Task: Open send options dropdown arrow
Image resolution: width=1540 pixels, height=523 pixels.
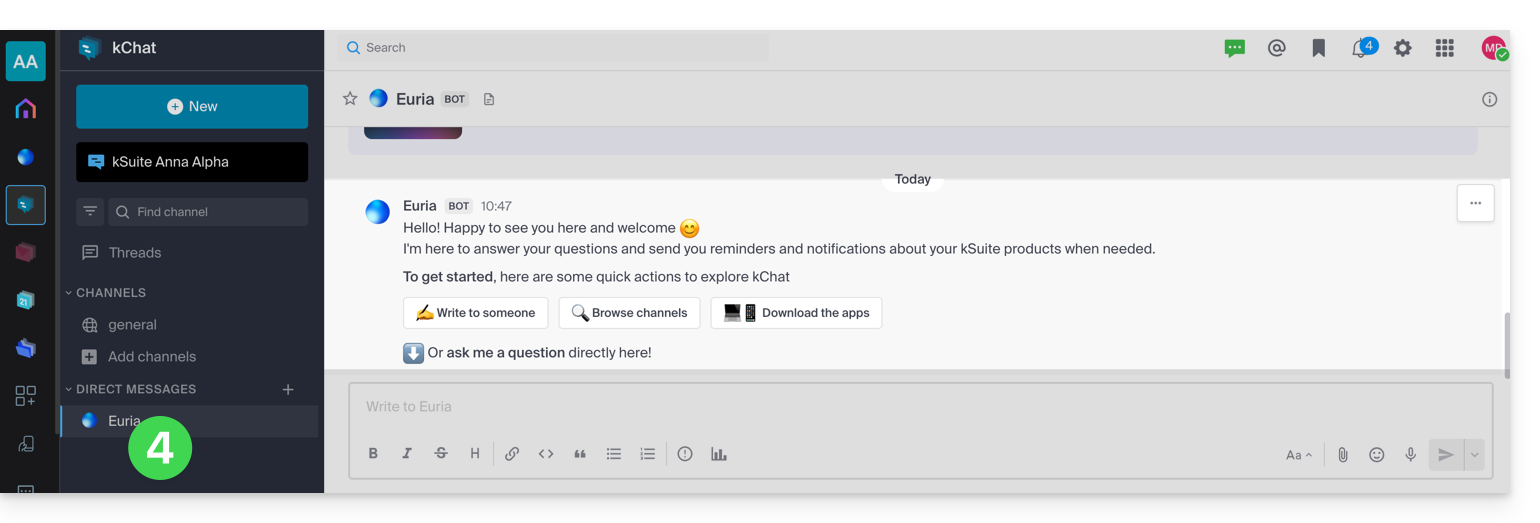Action: pyautogui.click(x=1473, y=455)
